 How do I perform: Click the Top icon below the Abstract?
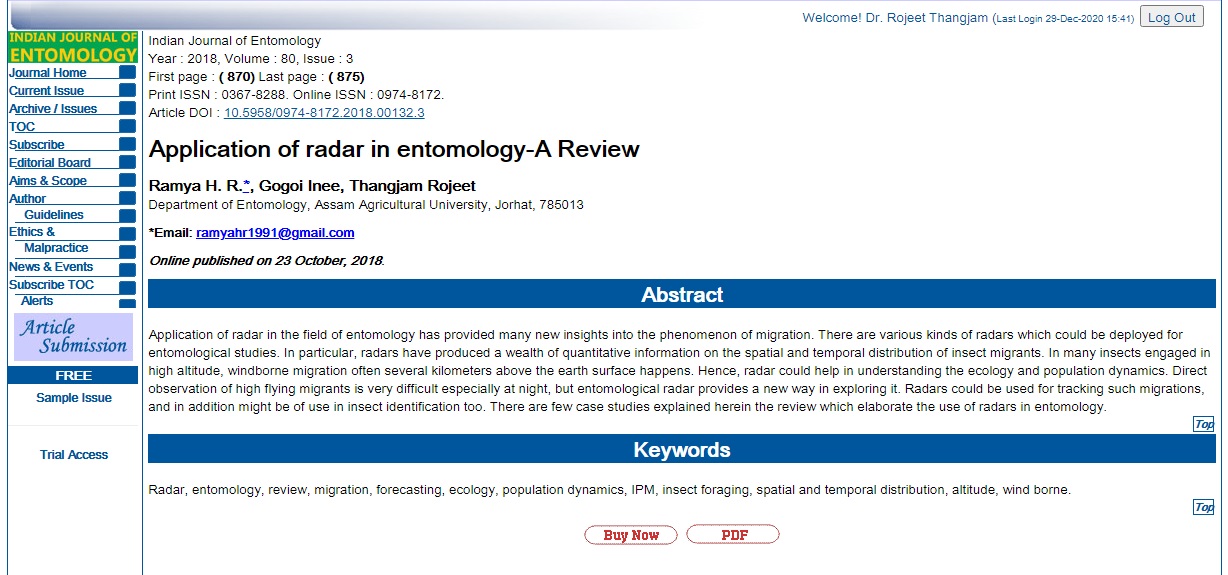pyautogui.click(x=1204, y=424)
